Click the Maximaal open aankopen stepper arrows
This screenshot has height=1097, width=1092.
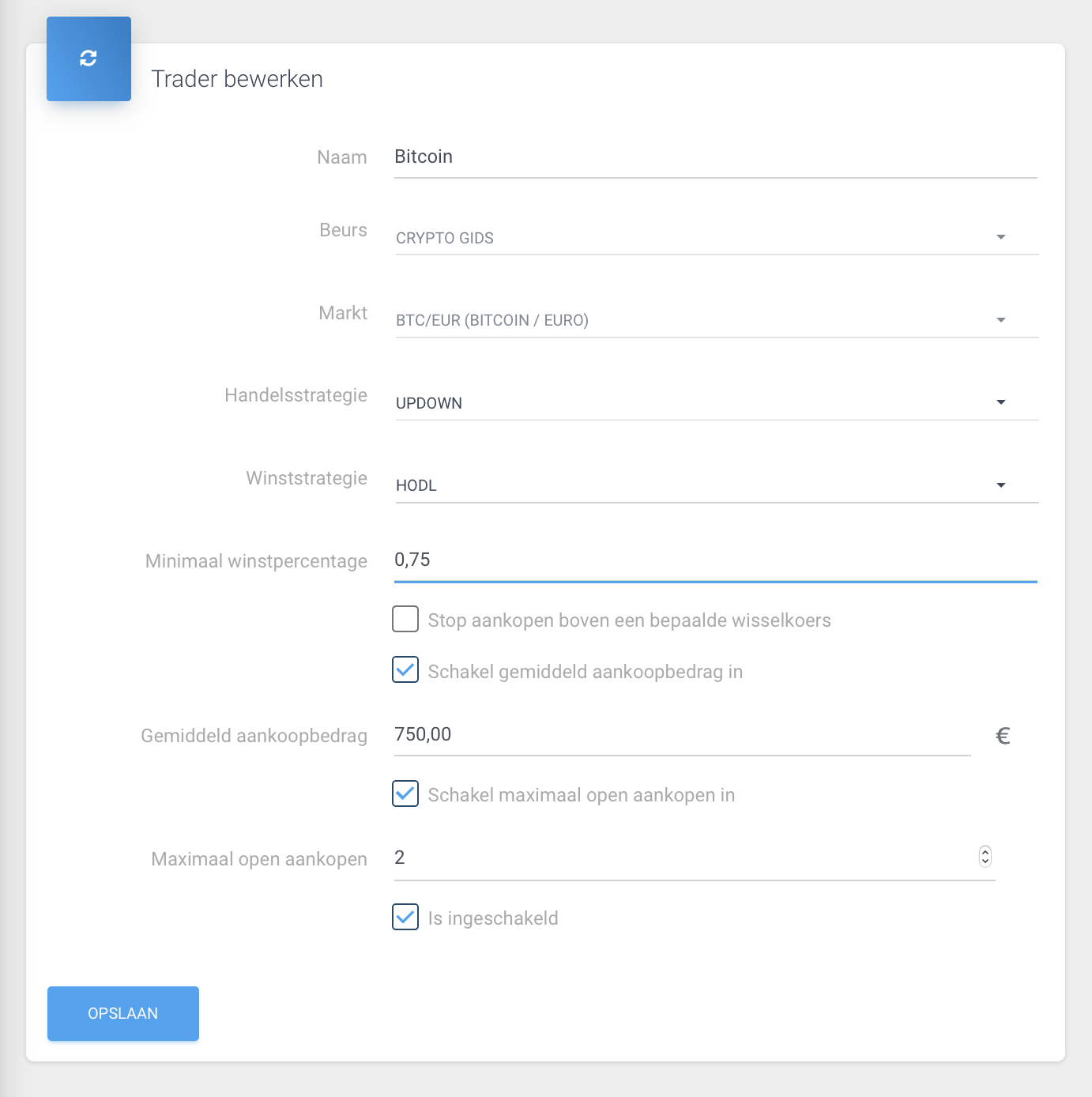[x=985, y=857]
